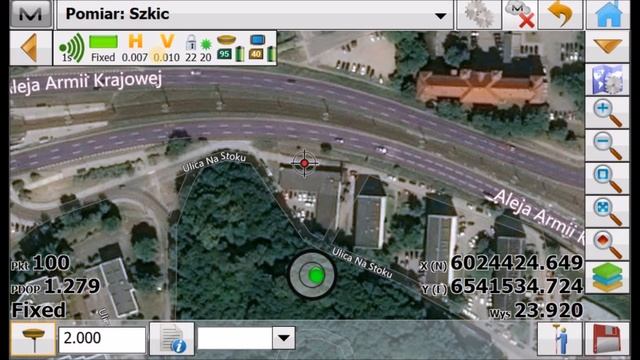Click the M with red X icon
640x360 pixels.
(520, 15)
